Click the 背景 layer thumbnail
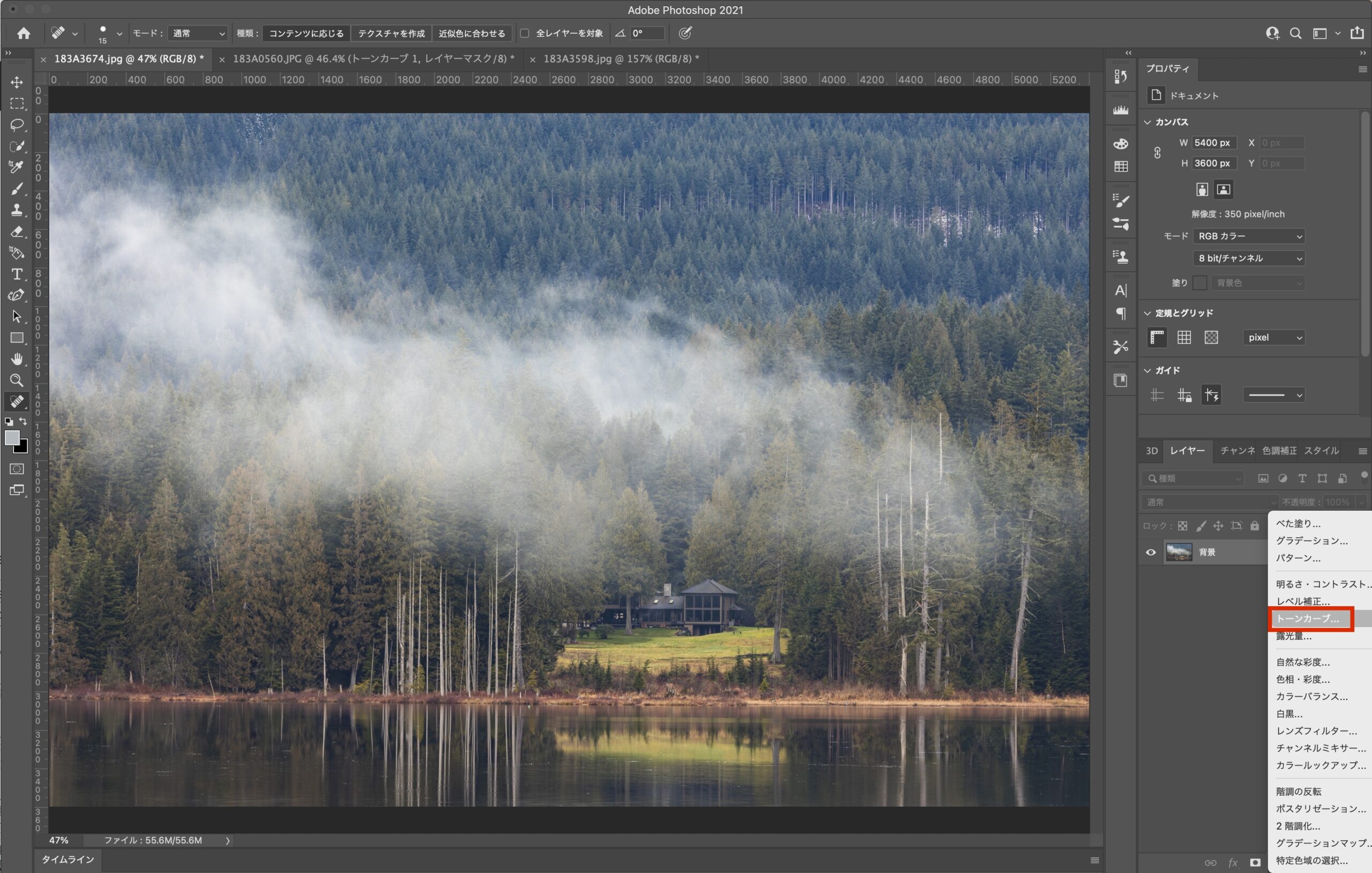Screen dimensions: 1372x873 (1181, 551)
